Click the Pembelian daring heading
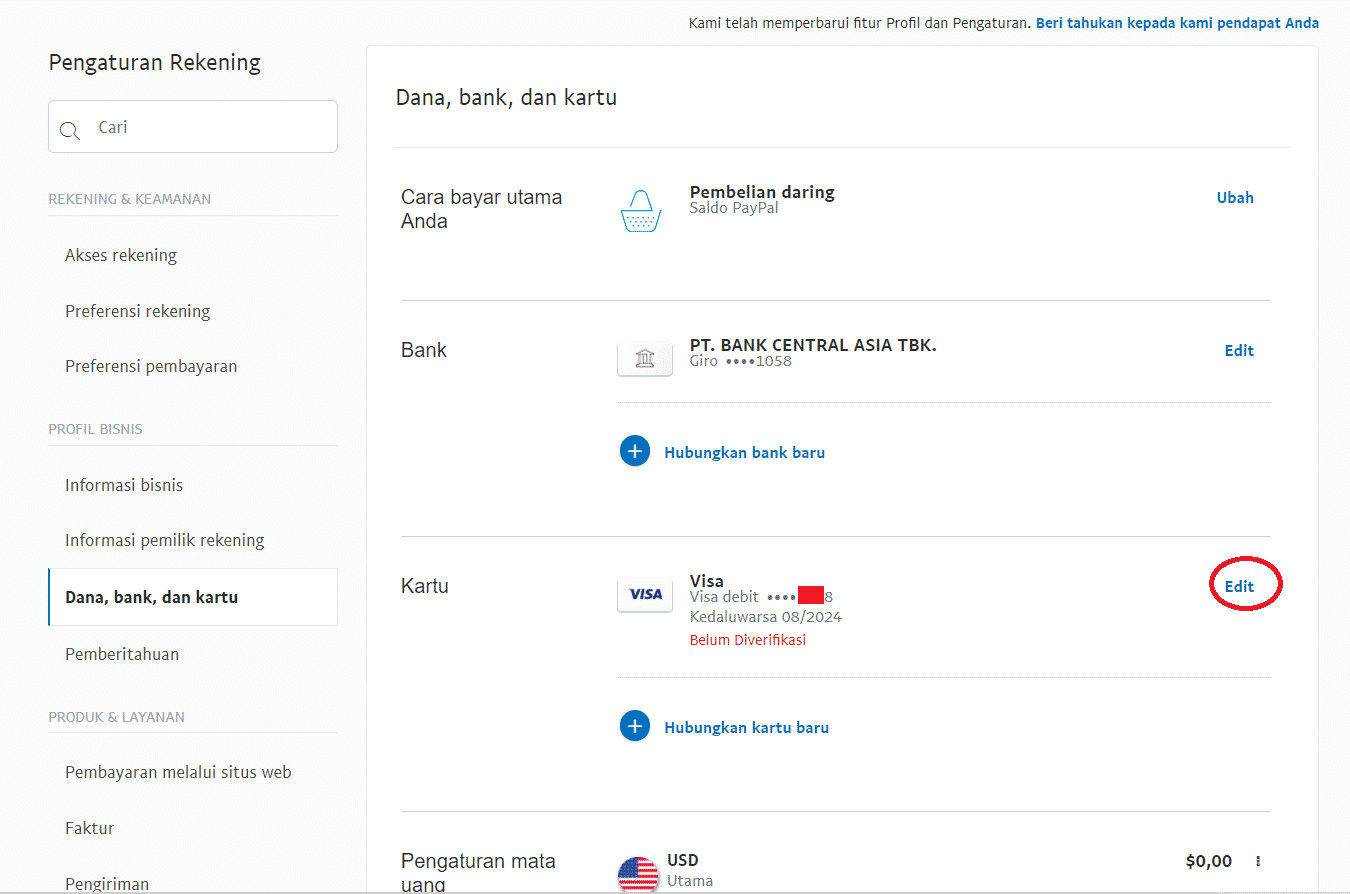The height and width of the screenshot is (894, 1350). [x=762, y=192]
